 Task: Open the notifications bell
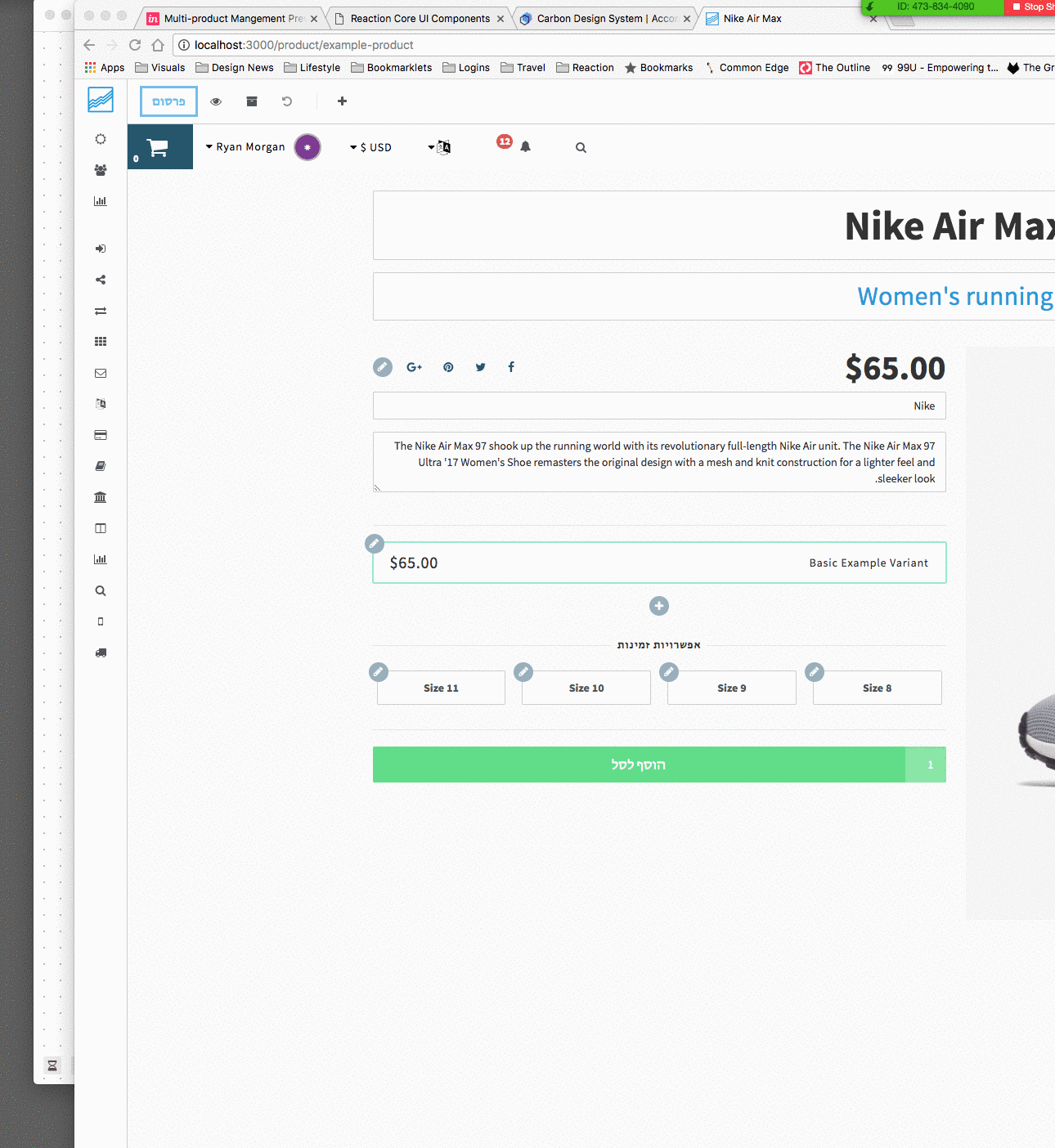[x=525, y=147]
